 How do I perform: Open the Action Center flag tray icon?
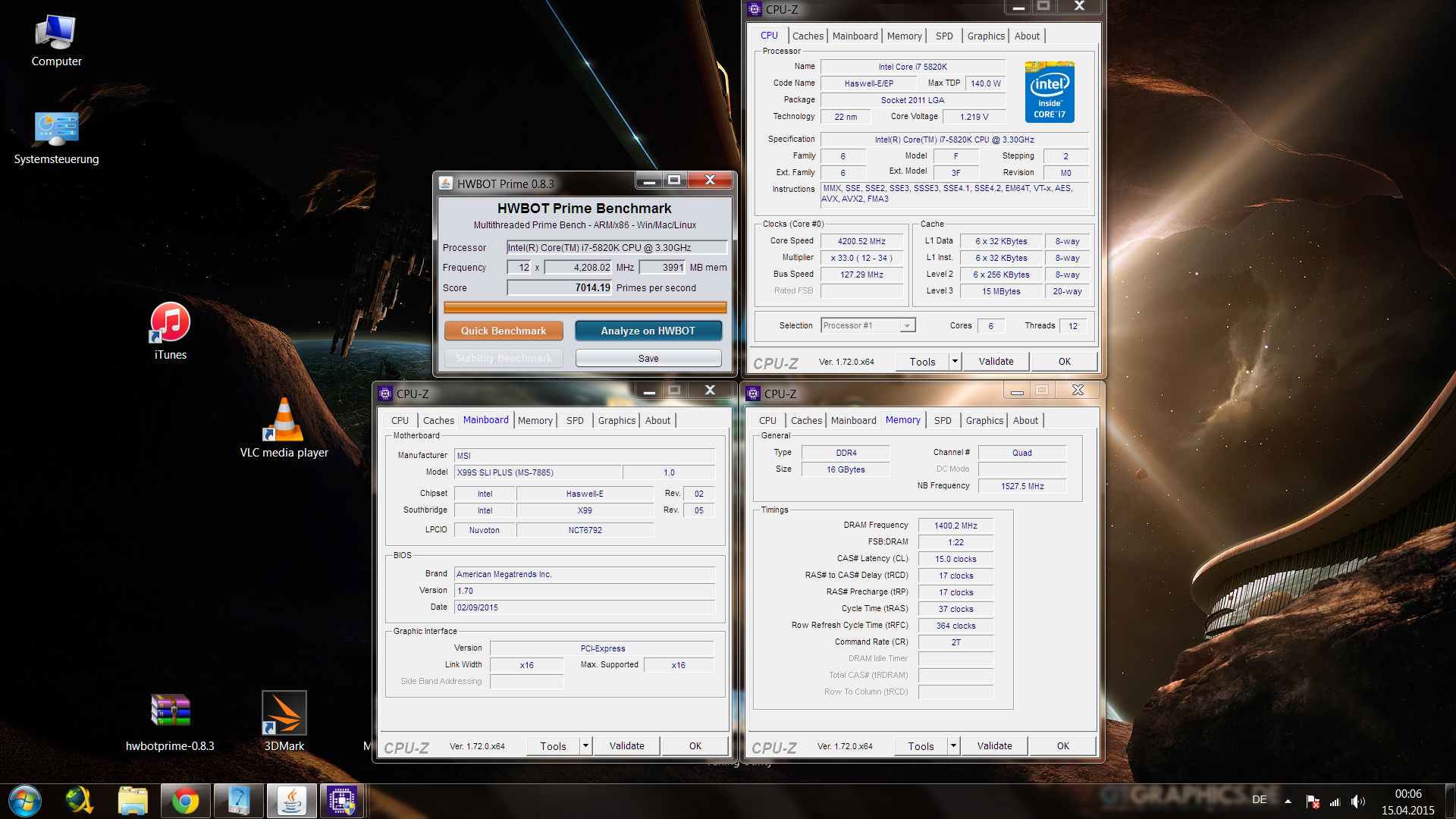click(x=1313, y=802)
